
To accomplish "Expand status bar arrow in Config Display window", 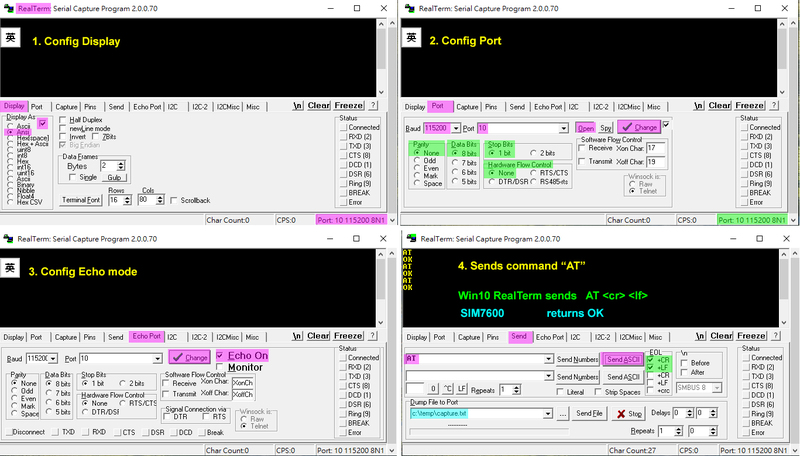I will coord(392,220).
